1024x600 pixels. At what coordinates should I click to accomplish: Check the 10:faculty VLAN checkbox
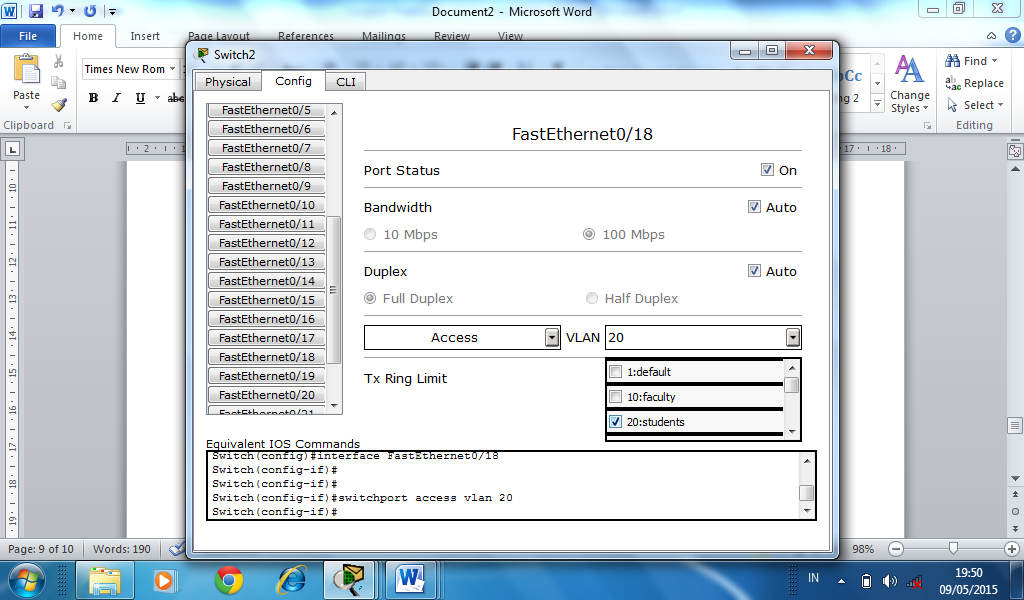click(615, 397)
